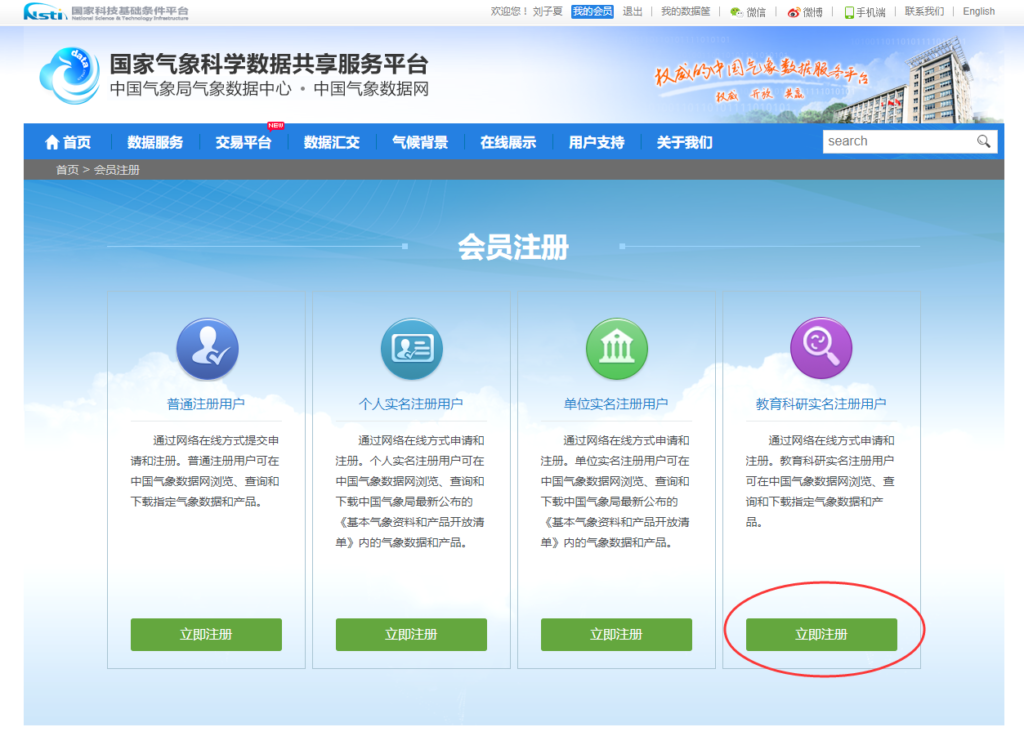The width and height of the screenshot is (1024, 736).
Task: Click the search magnifier icon
Action: [984, 142]
